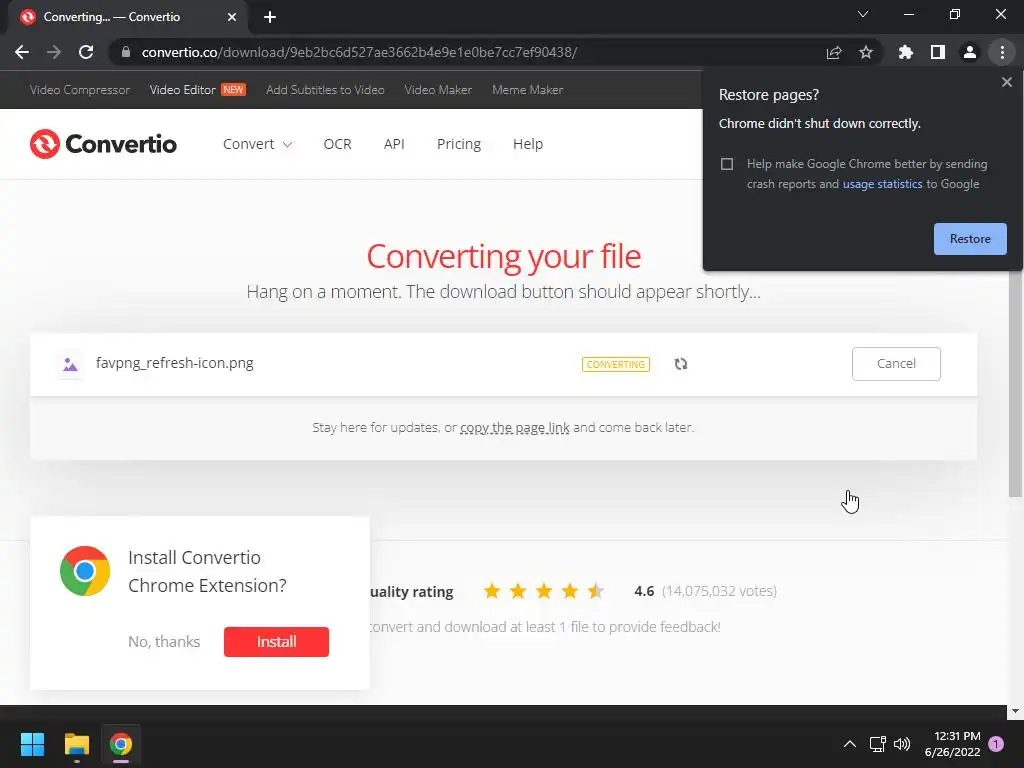The width and height of the screenshot is (1024, 768).
Task: Open the network tray icon
Action: click(x=877, y=744)
